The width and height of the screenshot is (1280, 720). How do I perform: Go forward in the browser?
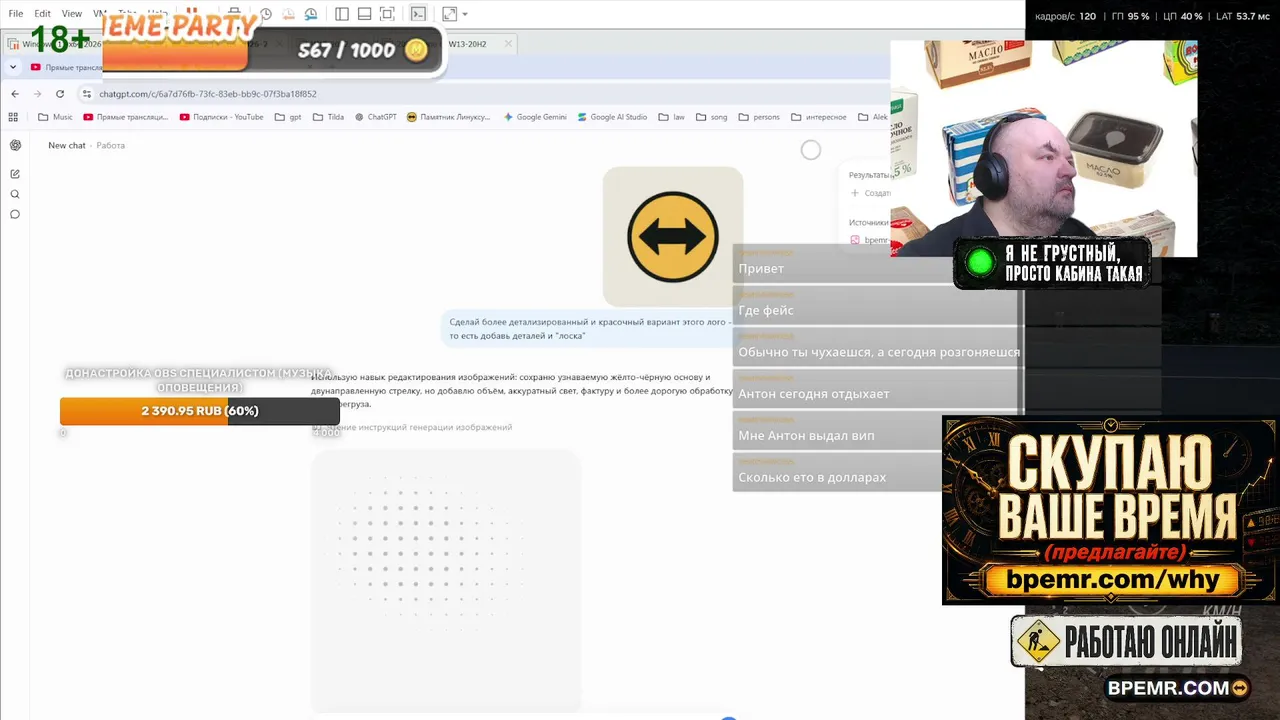tap(38, 94)
